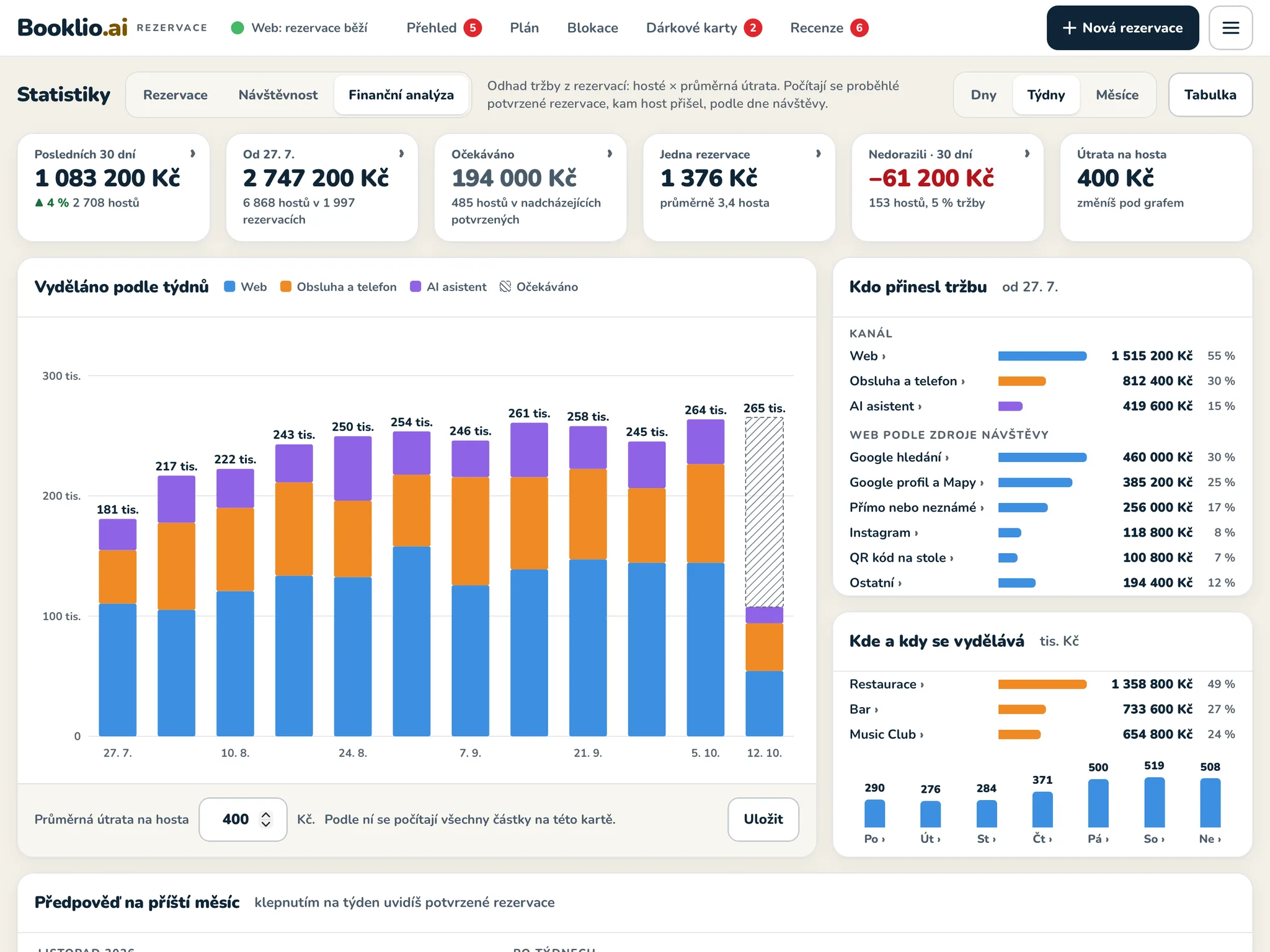The height and width of the screenshot is (952, 1270).
Task: Click the hatched 265 tis. forecast bar
Action: point(764,512)
